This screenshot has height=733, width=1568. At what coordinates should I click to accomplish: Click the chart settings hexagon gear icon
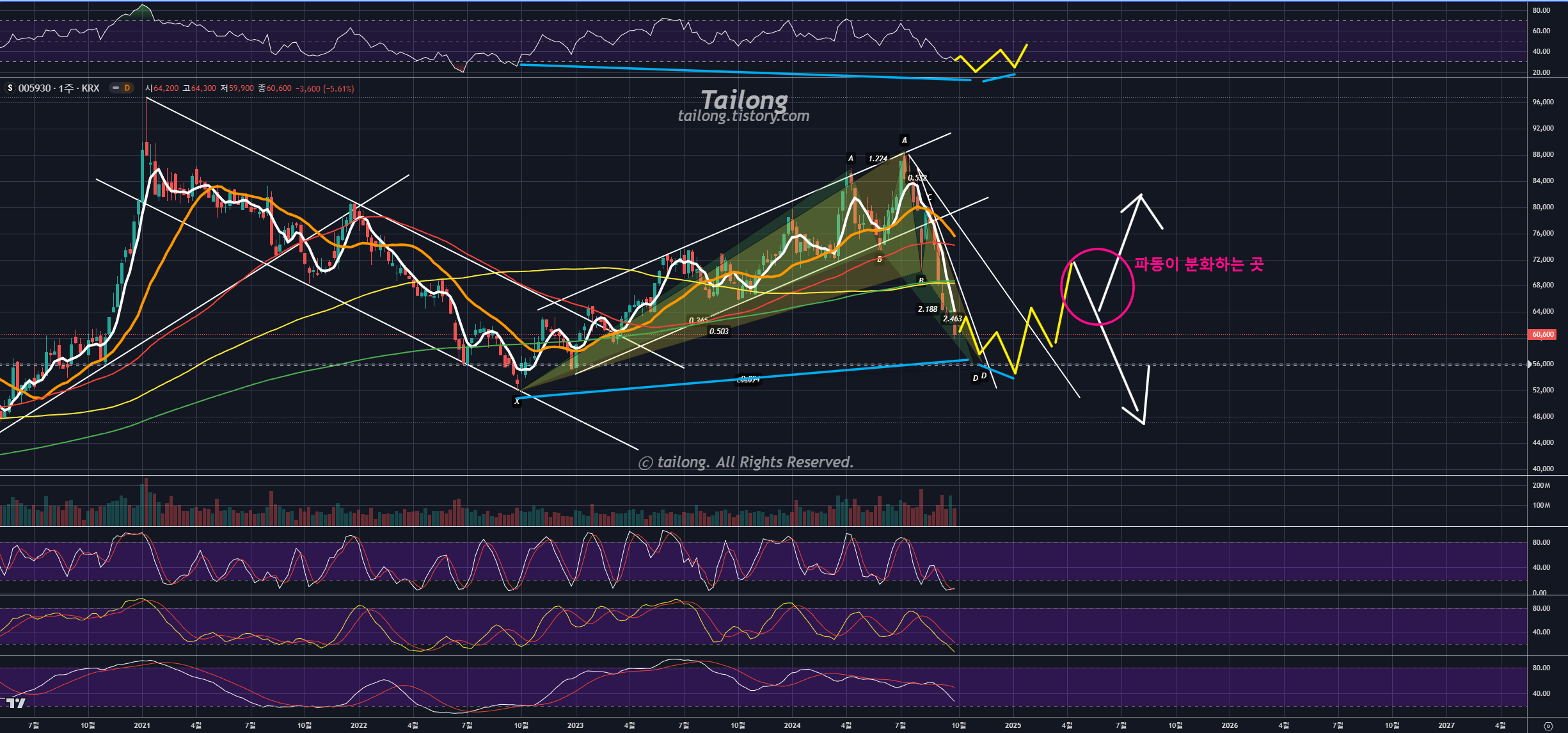pos(1548,726)
